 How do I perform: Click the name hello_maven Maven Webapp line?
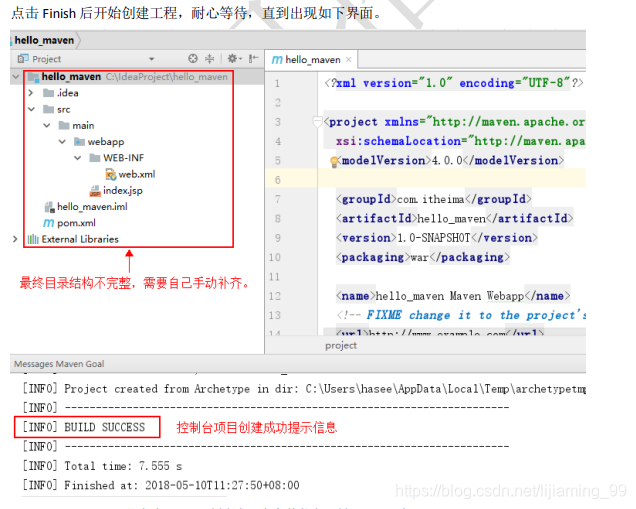(453, 296)
